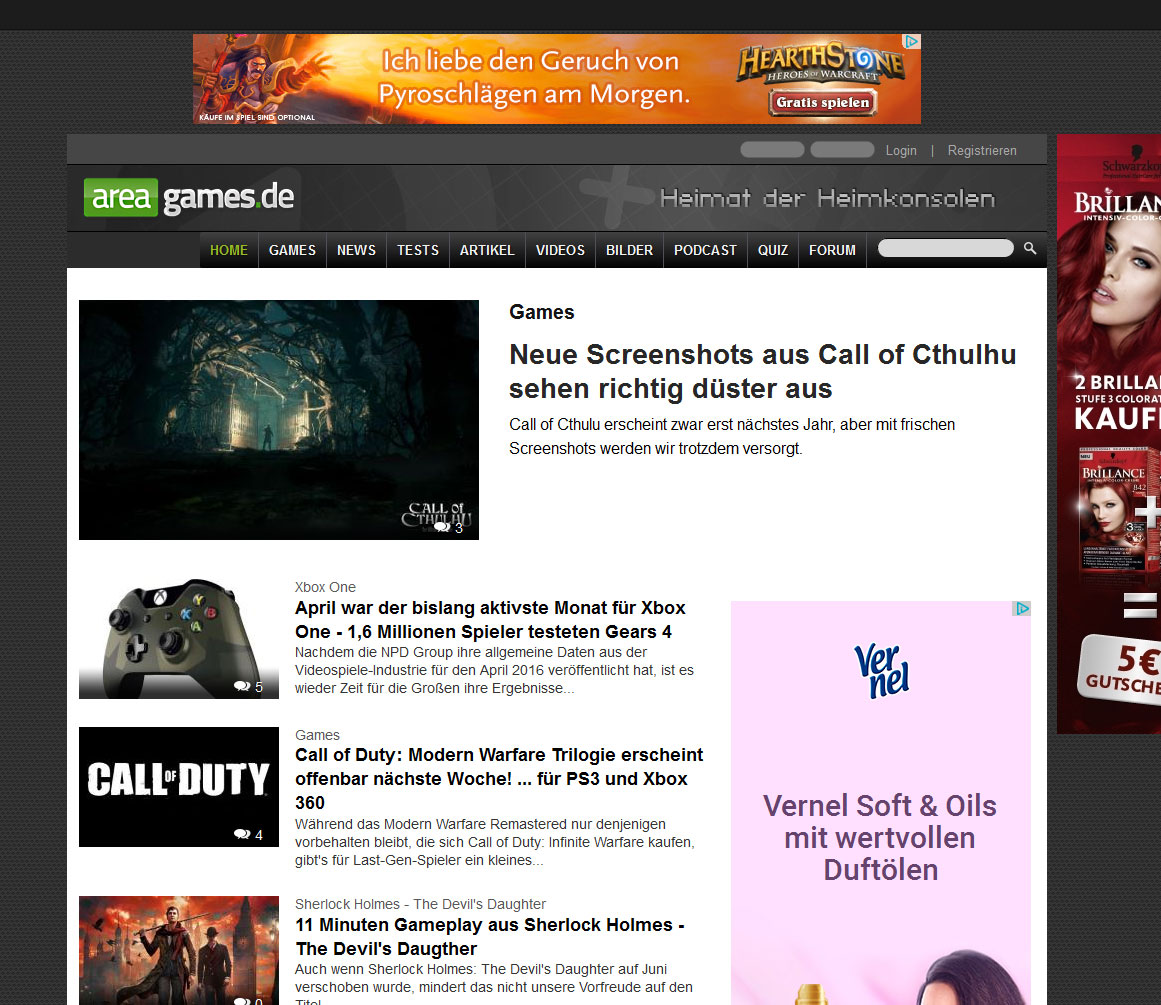Click the areagames.de logo

click(189, 197)
